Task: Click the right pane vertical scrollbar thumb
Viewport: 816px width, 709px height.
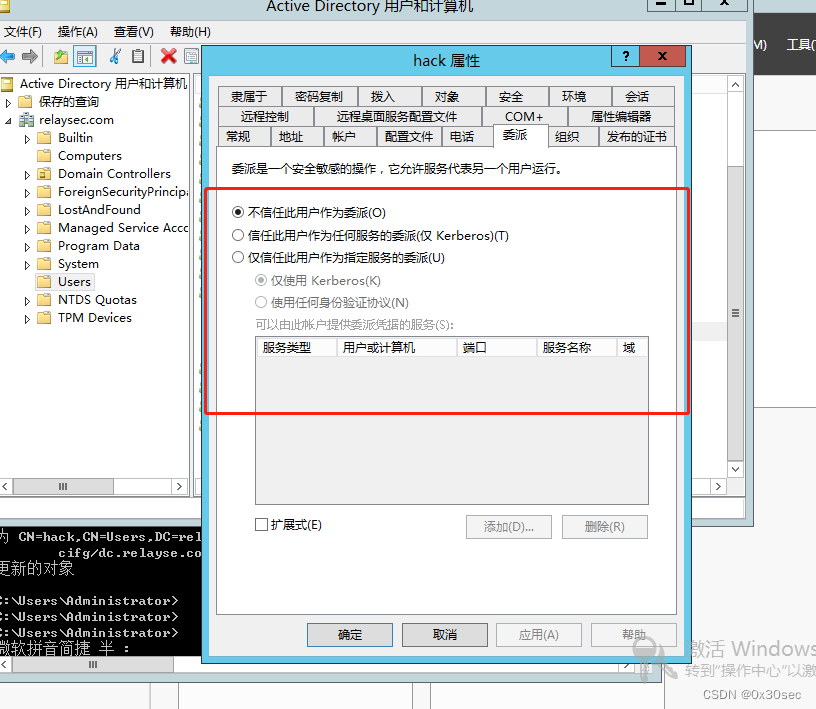Action: [735, 313]
